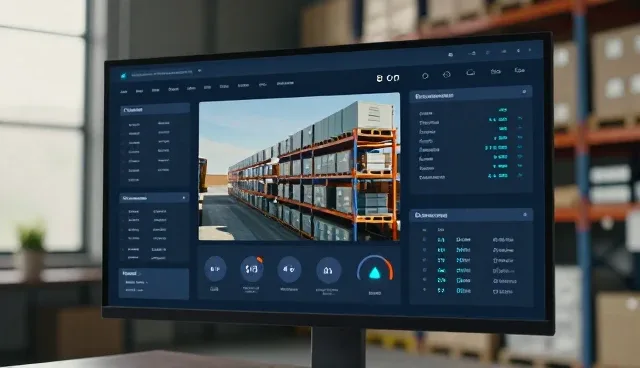Collapse the upper right data panel via header icon
The height and width of the screenshot is (368, 640).
(x=524, y=92)
